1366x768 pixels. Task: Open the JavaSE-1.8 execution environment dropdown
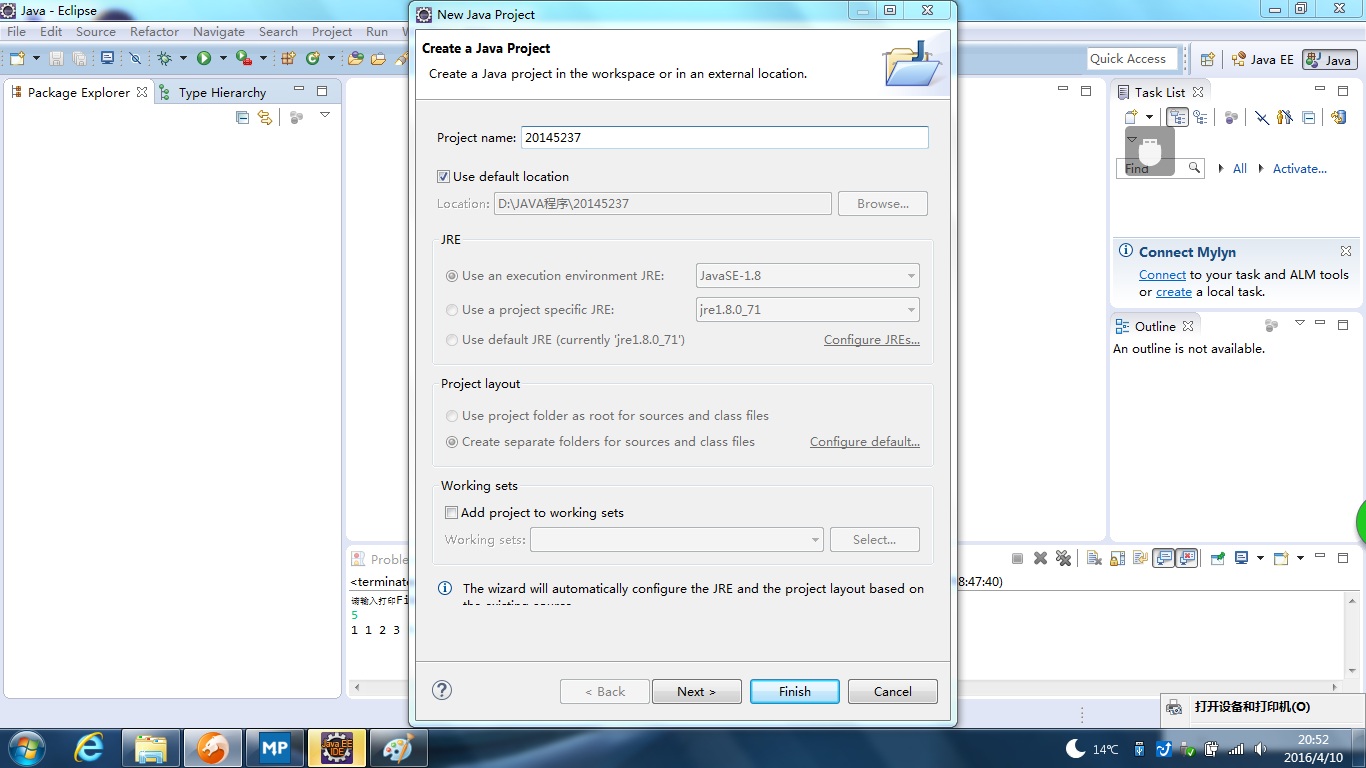pyautogui.click(x=807, y=276)
